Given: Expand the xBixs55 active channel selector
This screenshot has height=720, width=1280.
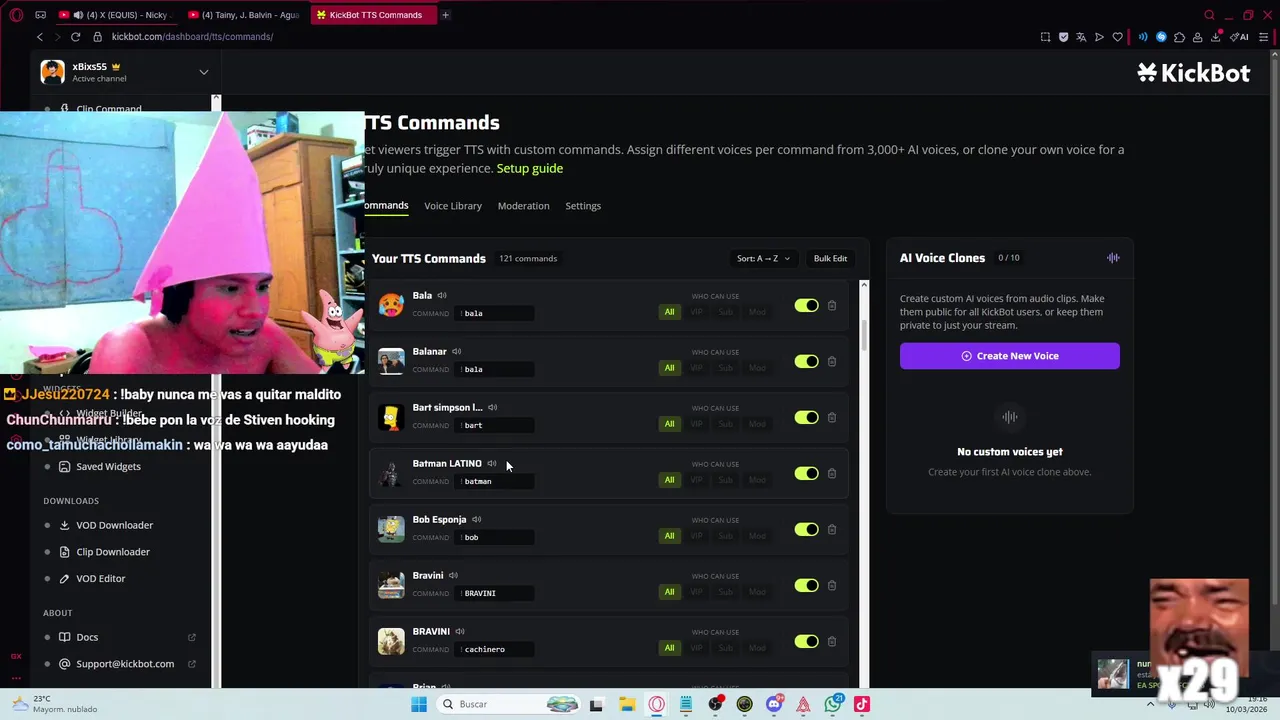Looking at the screenshot, I should 203,72.
